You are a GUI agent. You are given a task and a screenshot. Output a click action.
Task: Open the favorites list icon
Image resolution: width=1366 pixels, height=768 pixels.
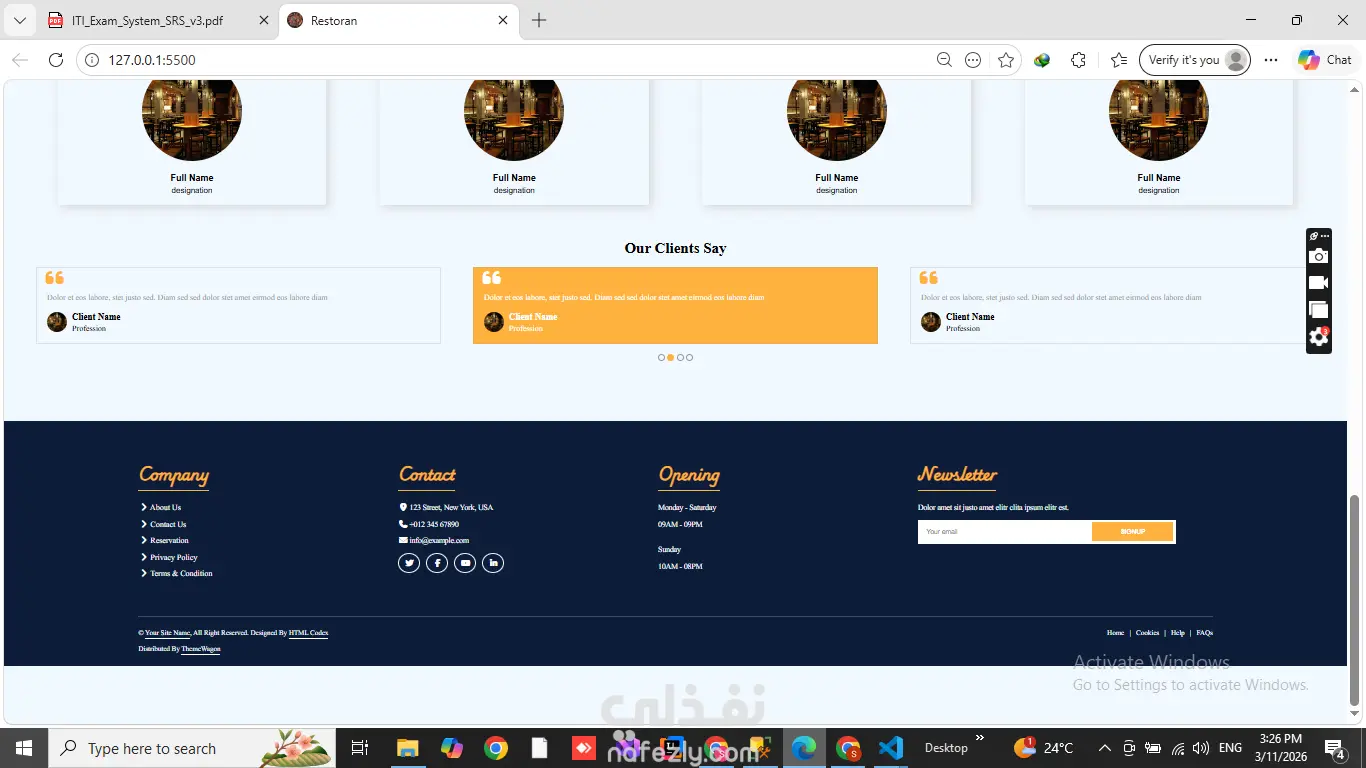pyautogui.click(x=1119, y=60)
